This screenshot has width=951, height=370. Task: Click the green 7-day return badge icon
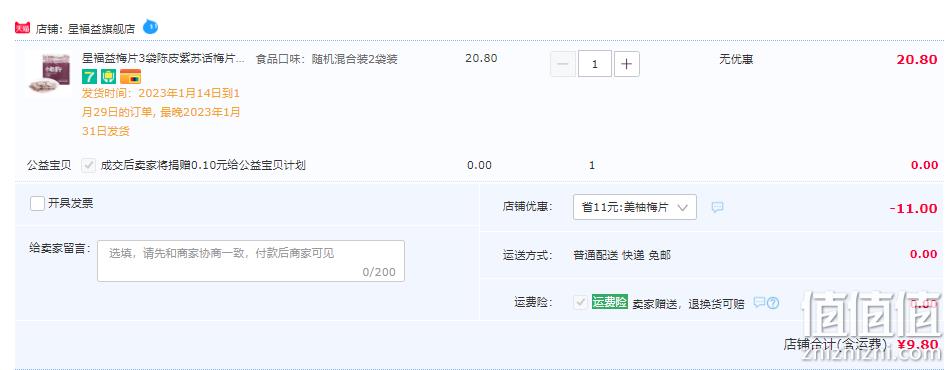pyautogui.click(x=89, y=76)
